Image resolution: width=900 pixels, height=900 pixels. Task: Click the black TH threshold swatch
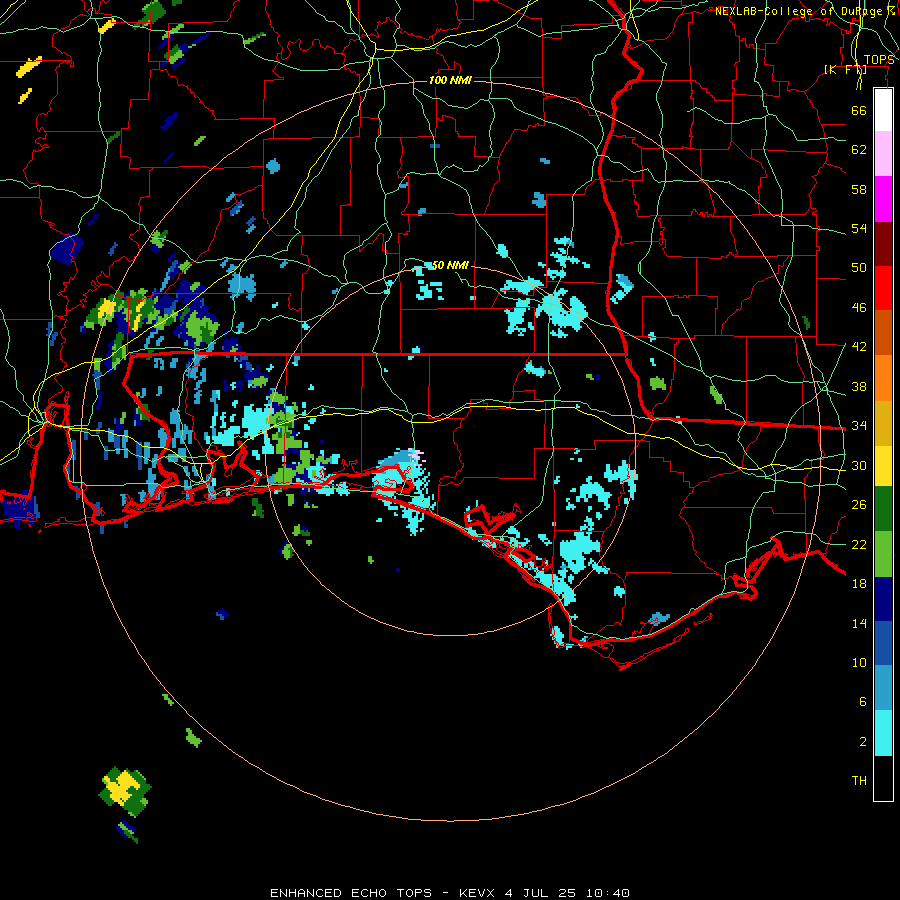click(883, 778)
